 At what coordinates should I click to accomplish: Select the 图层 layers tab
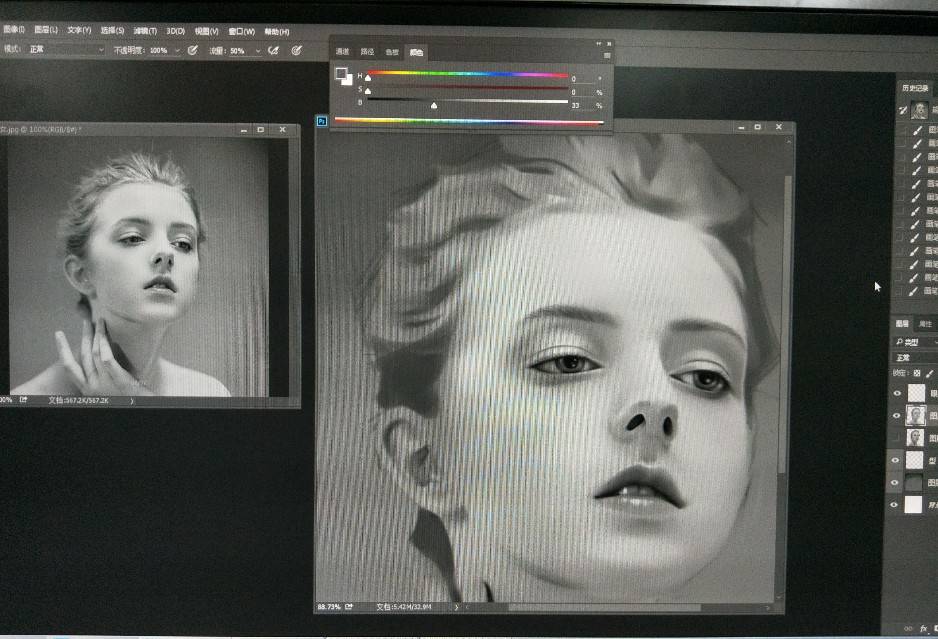pos(902,324)
